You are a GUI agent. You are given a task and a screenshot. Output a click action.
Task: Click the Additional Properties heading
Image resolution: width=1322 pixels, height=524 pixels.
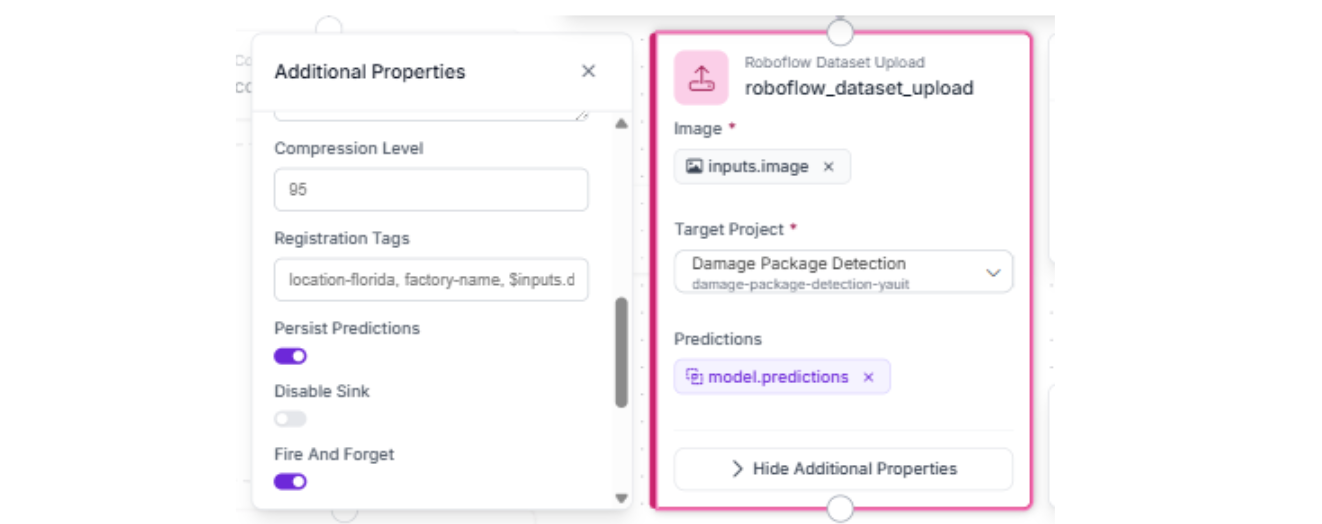370,72
